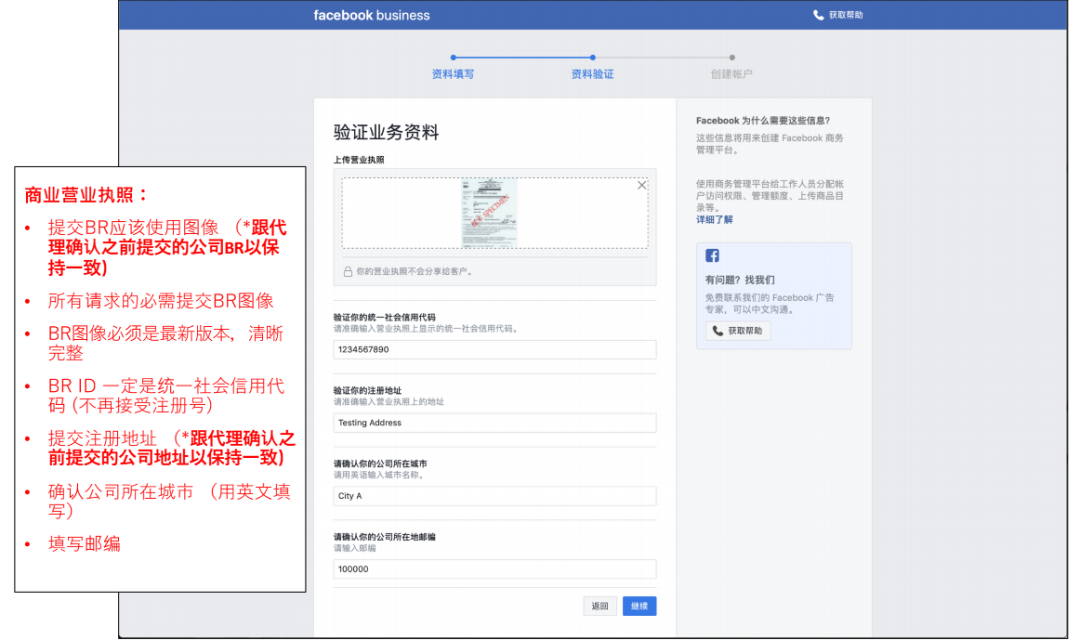Click the 获取帮助 button in help card
The width and height of the screenshot is (1080, 640).
click(x=738, y=331)
